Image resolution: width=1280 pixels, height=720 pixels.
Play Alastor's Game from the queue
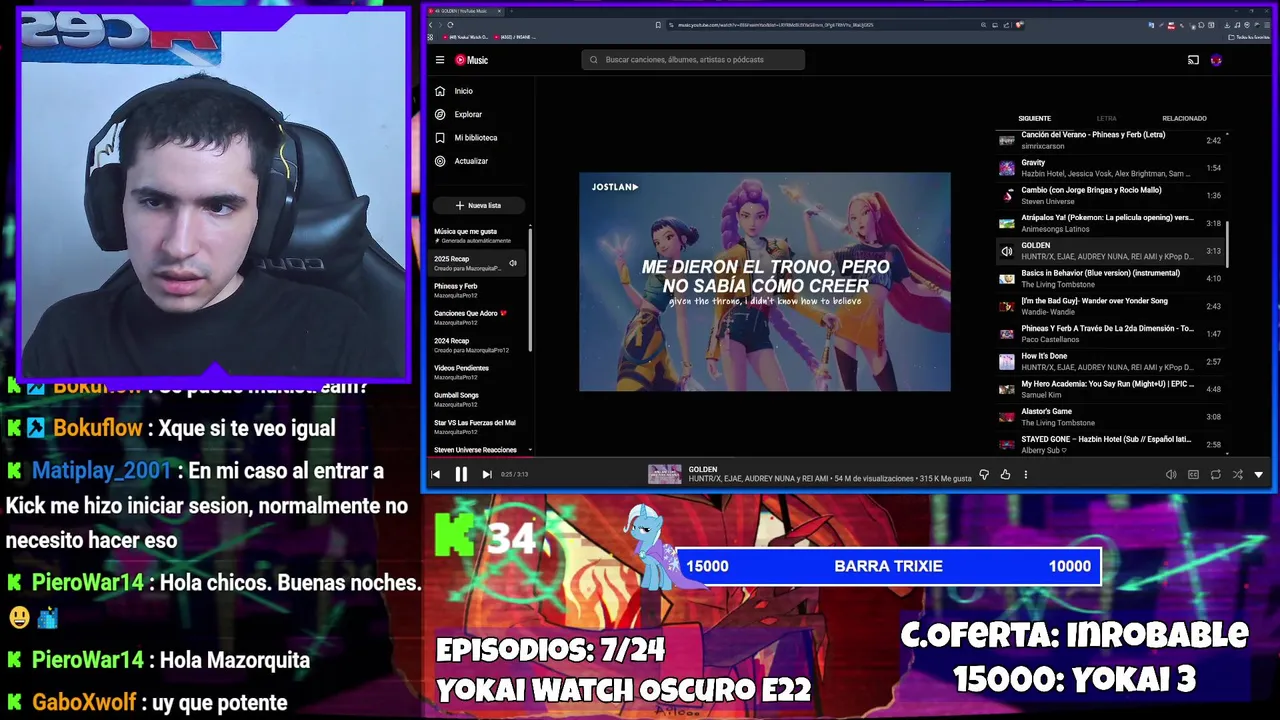1110,417
